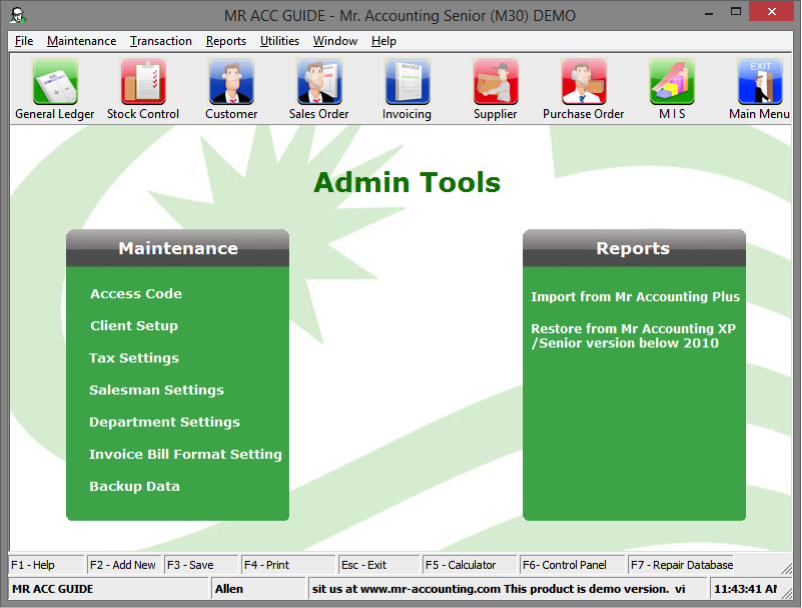The image size is (802, 608).
Task: Minimize the MR ACC GUIDE window
Action: 709,12
